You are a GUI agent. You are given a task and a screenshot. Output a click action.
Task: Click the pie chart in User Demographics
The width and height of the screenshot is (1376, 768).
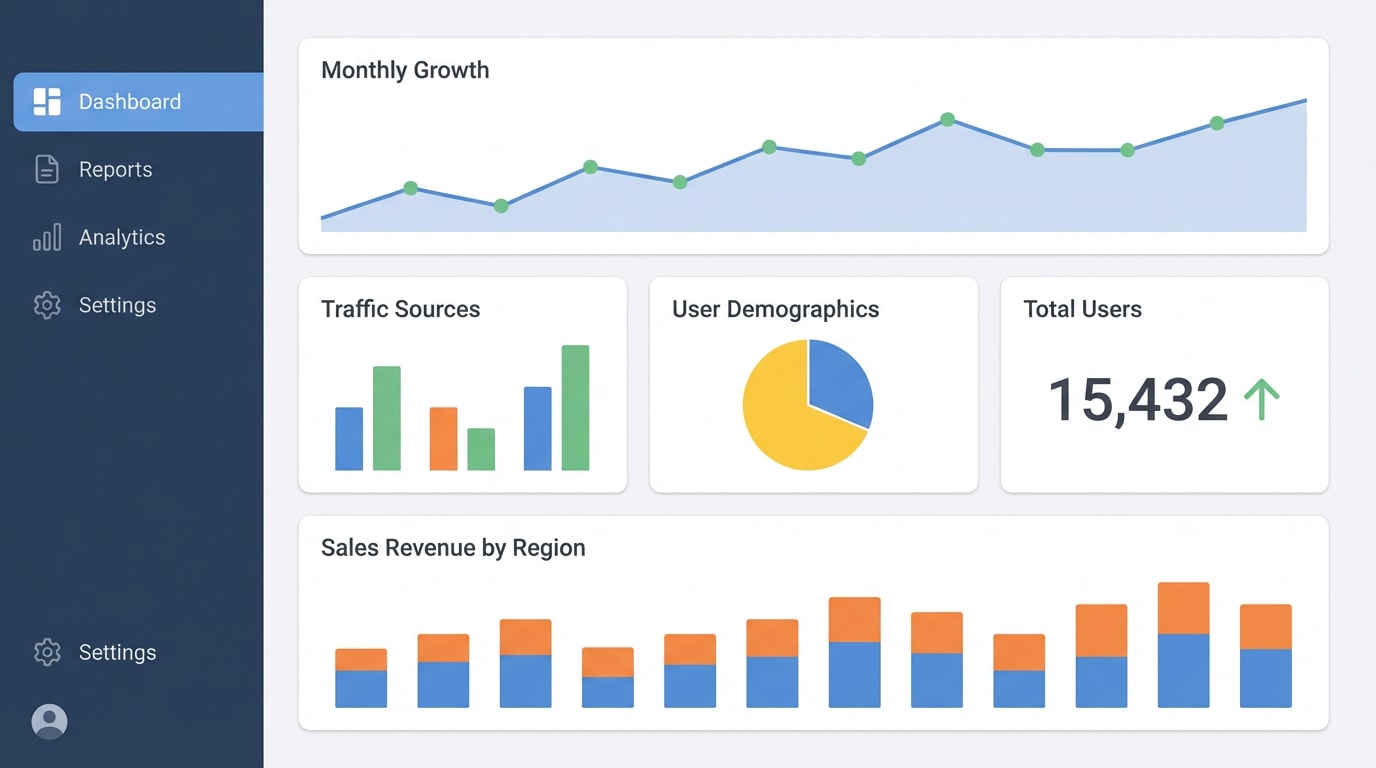[x=808, y=403]
